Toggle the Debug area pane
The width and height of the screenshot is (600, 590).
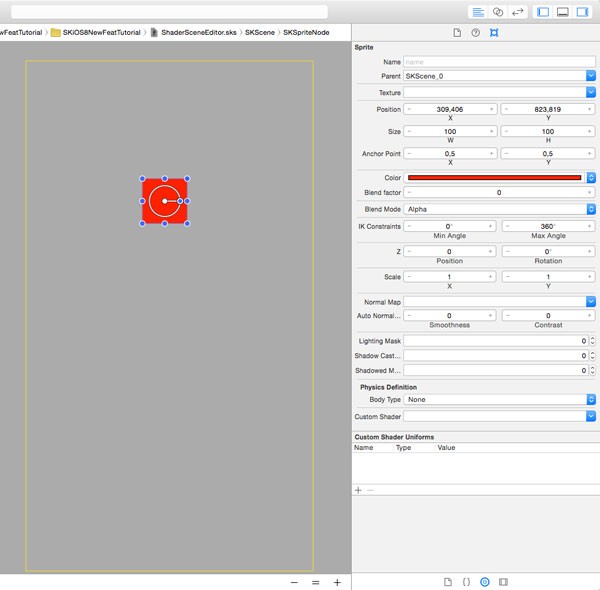562,12
